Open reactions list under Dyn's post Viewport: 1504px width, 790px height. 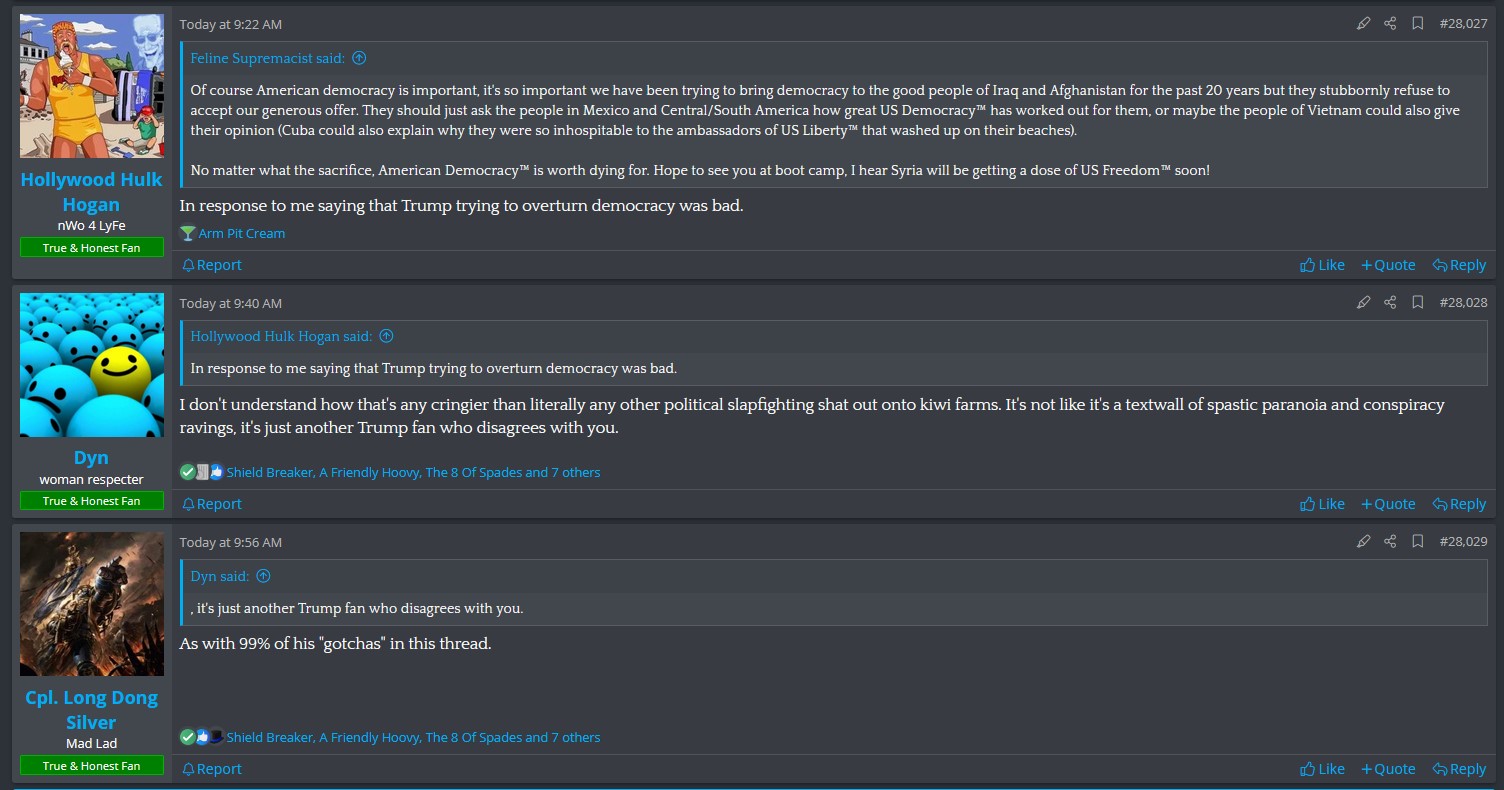pyautogui.click(x=412, y=472)
